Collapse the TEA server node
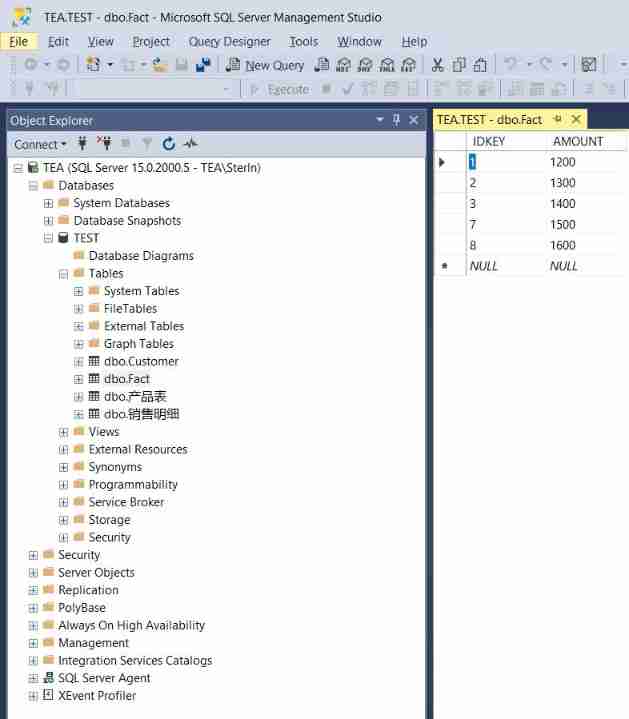Image resolution: width=629 pixels, height=719 pixels. 18,168
